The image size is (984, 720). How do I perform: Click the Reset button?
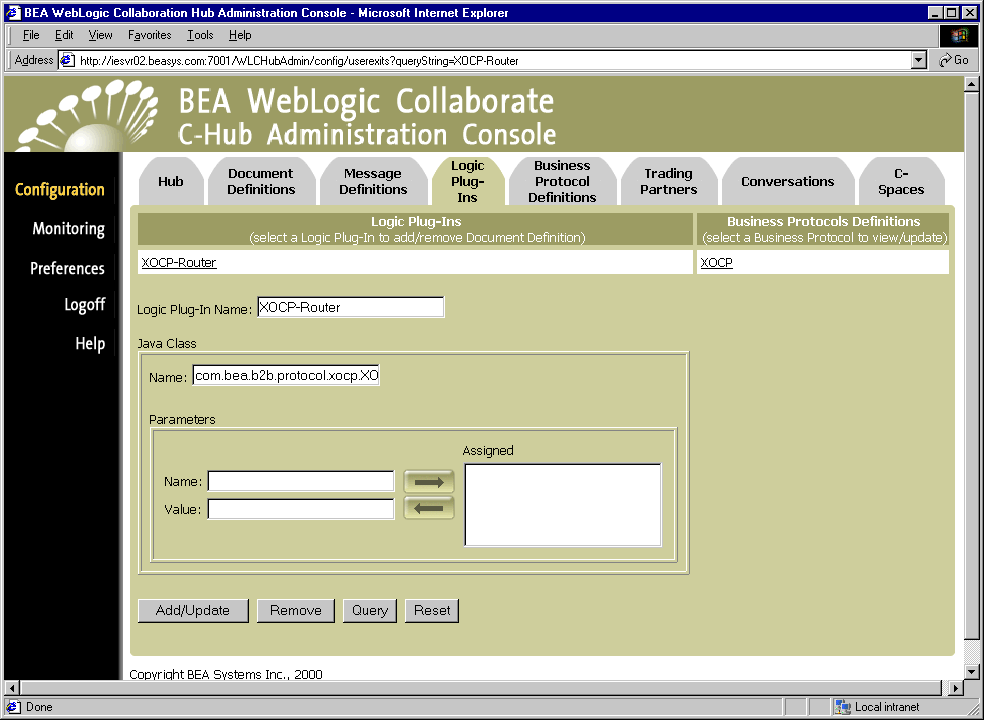[x=432, y=611]
